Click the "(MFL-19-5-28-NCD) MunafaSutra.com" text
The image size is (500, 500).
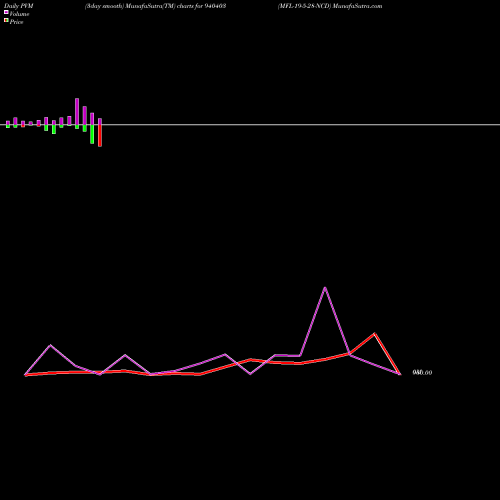(x=330, y=6)
